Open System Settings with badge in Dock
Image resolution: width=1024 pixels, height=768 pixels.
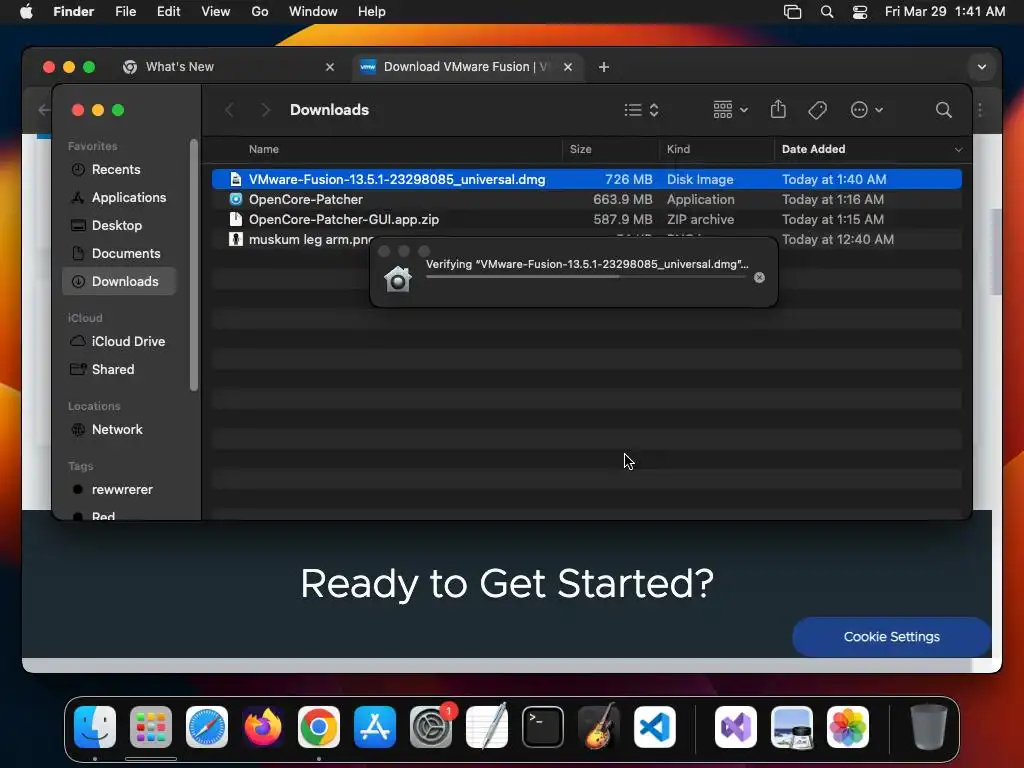click(x=431, y=727)
